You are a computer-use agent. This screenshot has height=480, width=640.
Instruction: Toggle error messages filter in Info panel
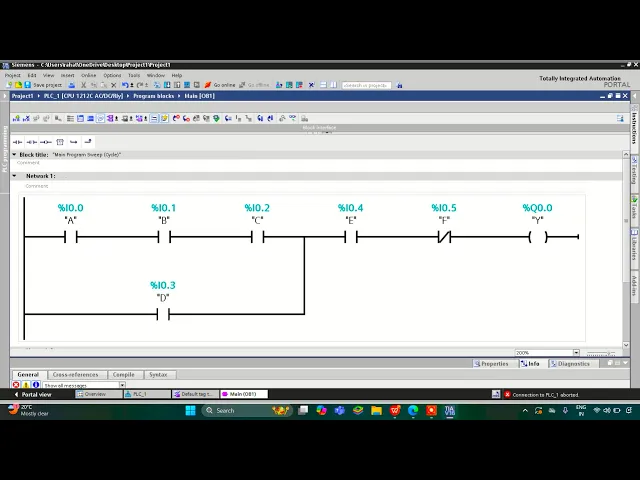(x=16, y=385)
